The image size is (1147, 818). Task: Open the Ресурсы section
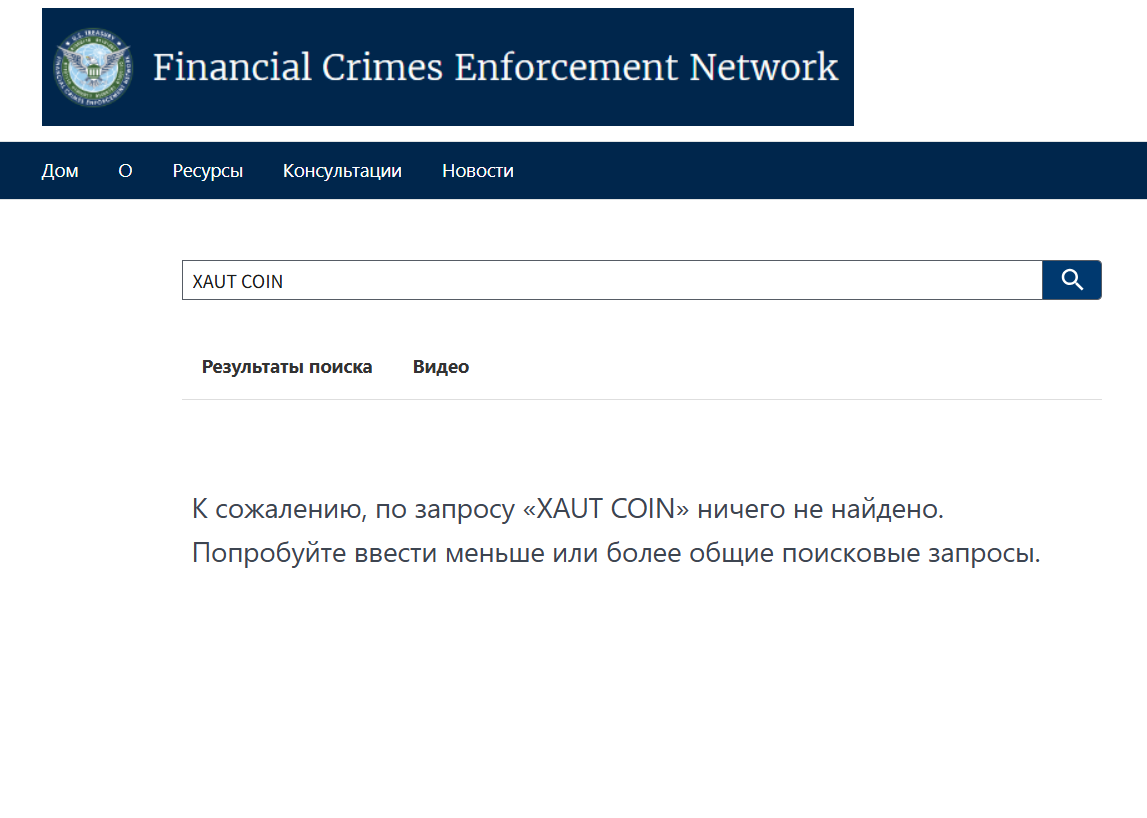[x=208, y=170]
